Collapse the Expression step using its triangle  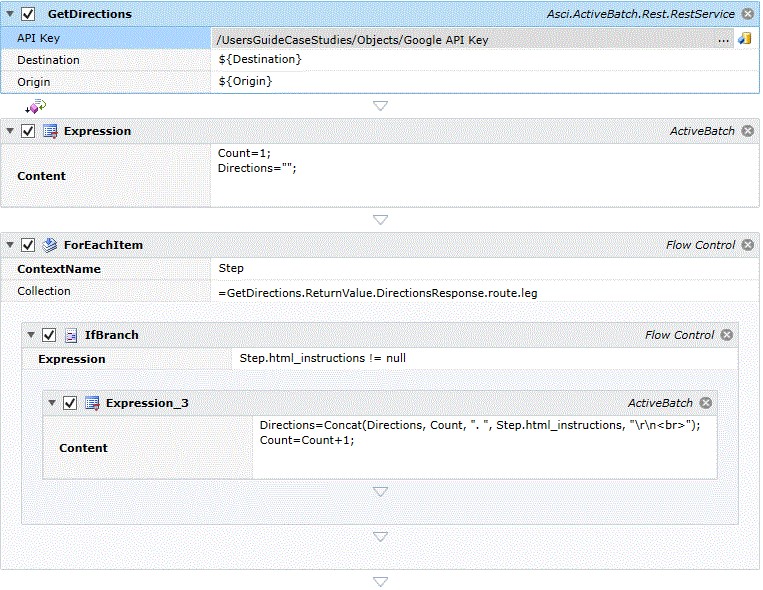10,131
